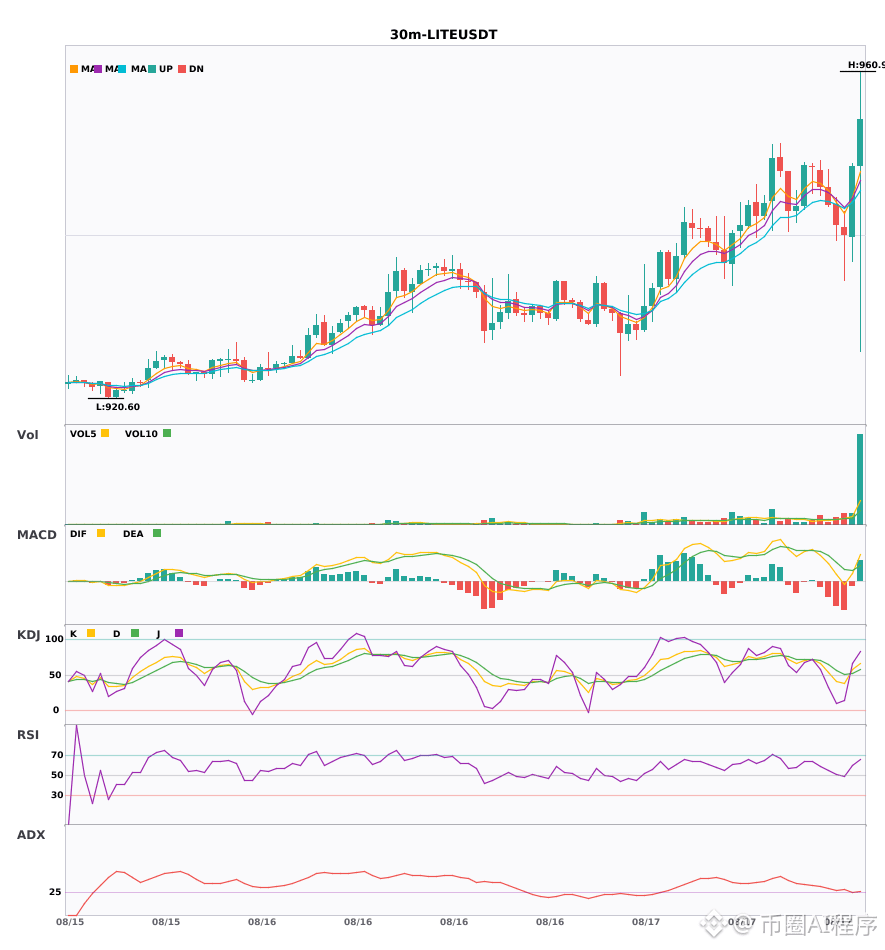
Task: Click the tallest teal volume bar
Action: [x=860, y=479]
